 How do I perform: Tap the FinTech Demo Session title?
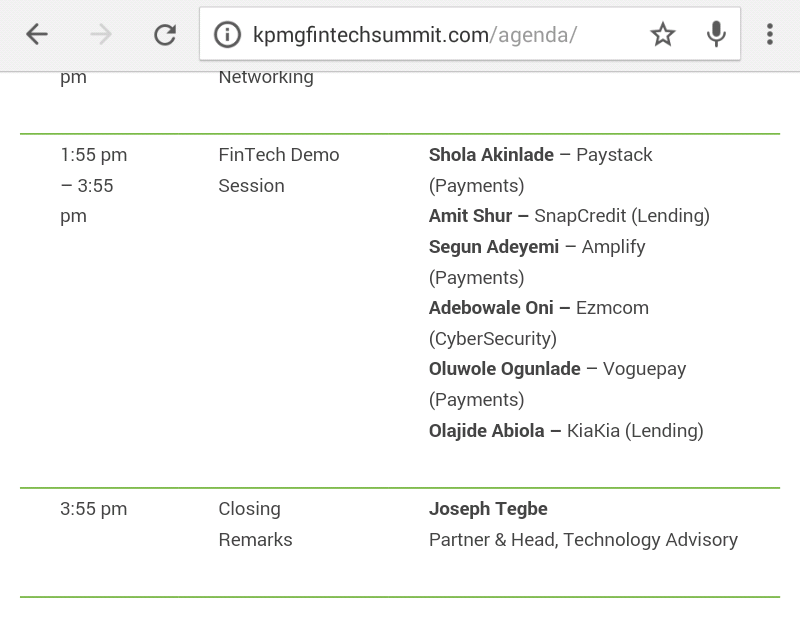click(279, 170)
